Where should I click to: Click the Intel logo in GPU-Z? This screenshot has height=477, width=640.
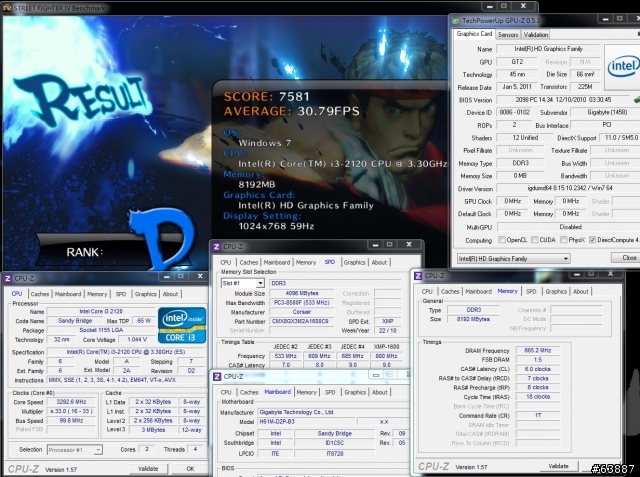tap(622, 67)
